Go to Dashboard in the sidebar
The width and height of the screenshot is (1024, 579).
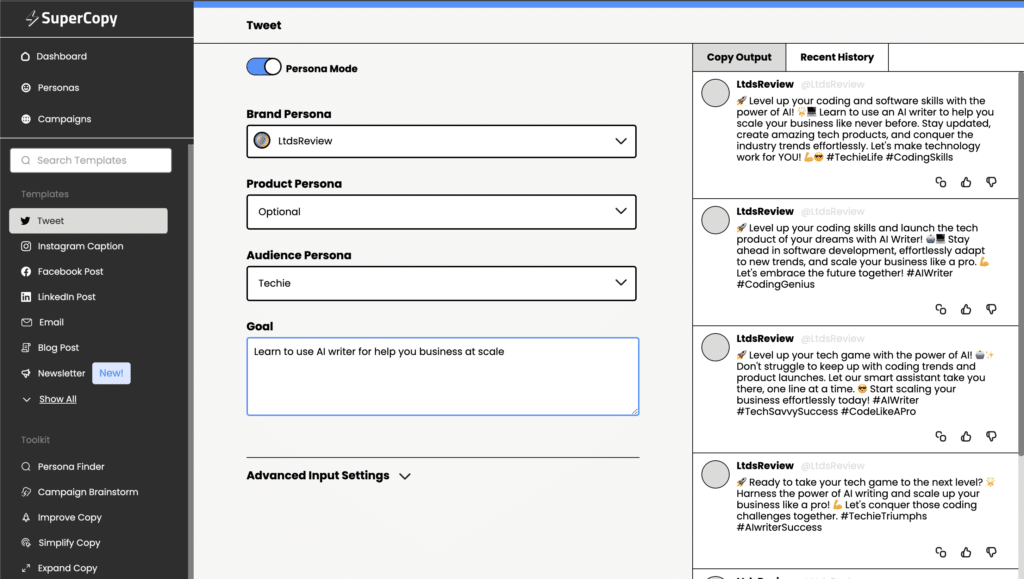[x=61, y=57]
